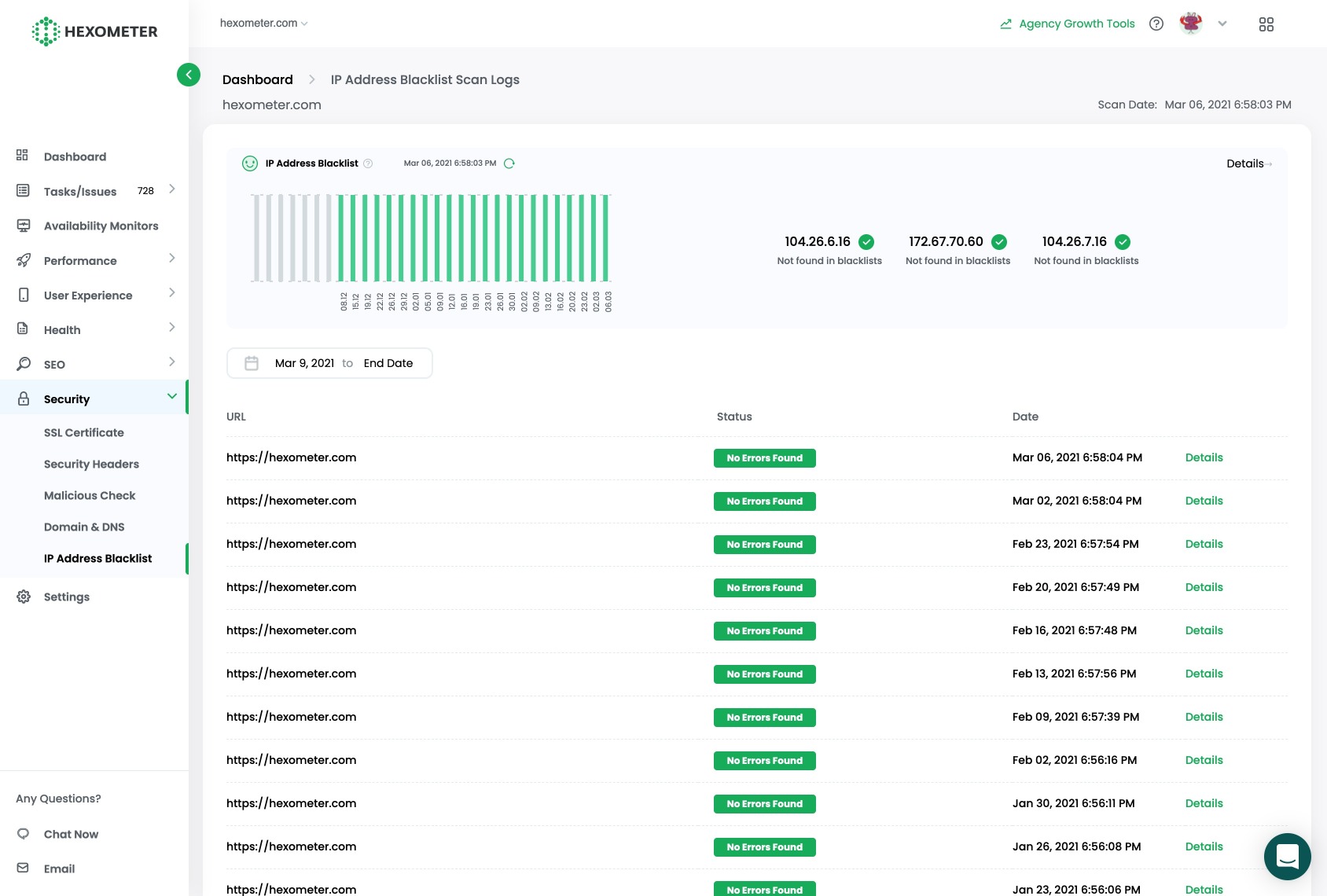Click the Hexometer logo
1327x896 pixels.
[x=94, y=31]
